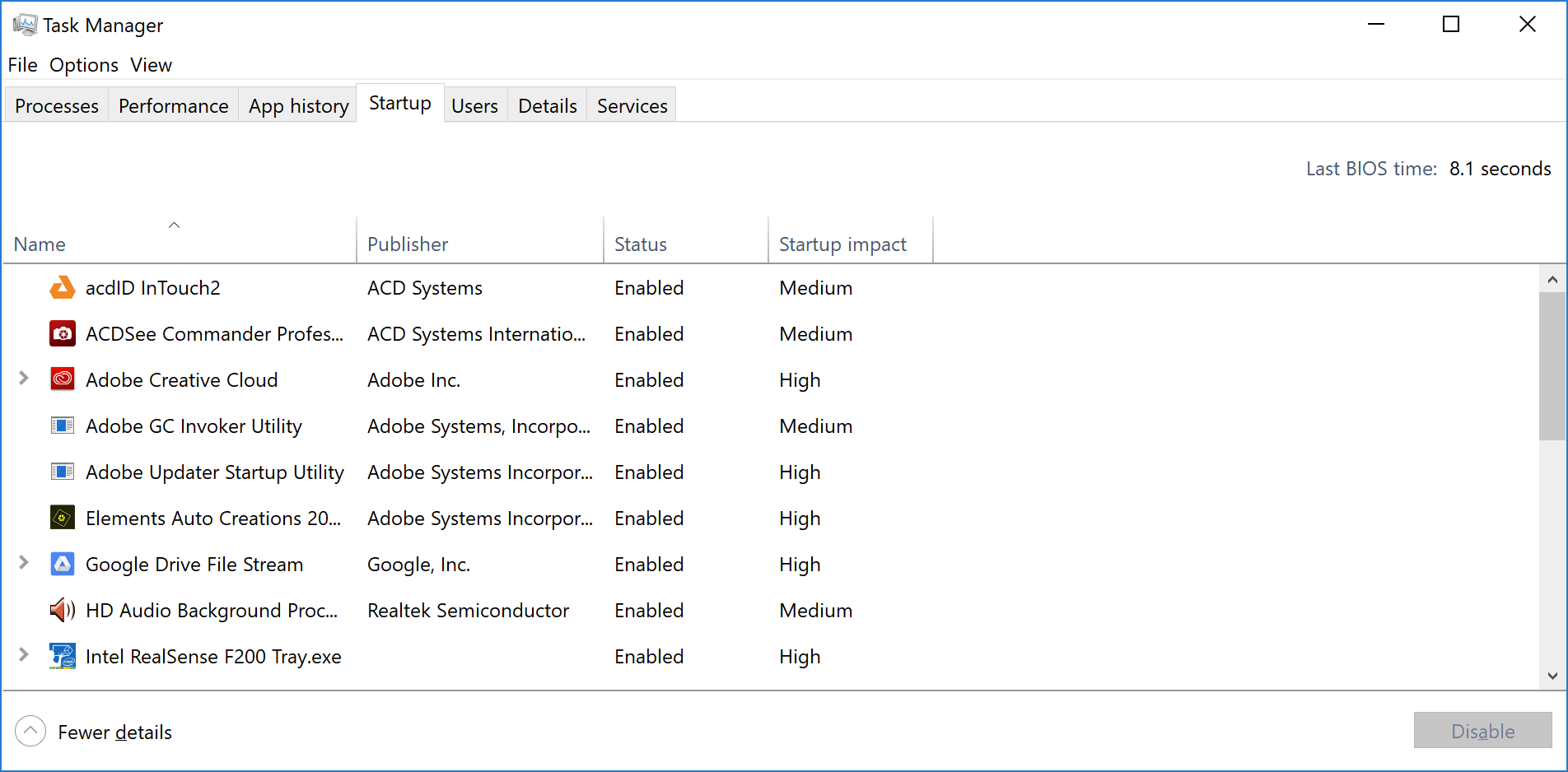The height and width of the screenshot is (772, 1568).
Task: Open the Options menu
Action: (84, 65)
